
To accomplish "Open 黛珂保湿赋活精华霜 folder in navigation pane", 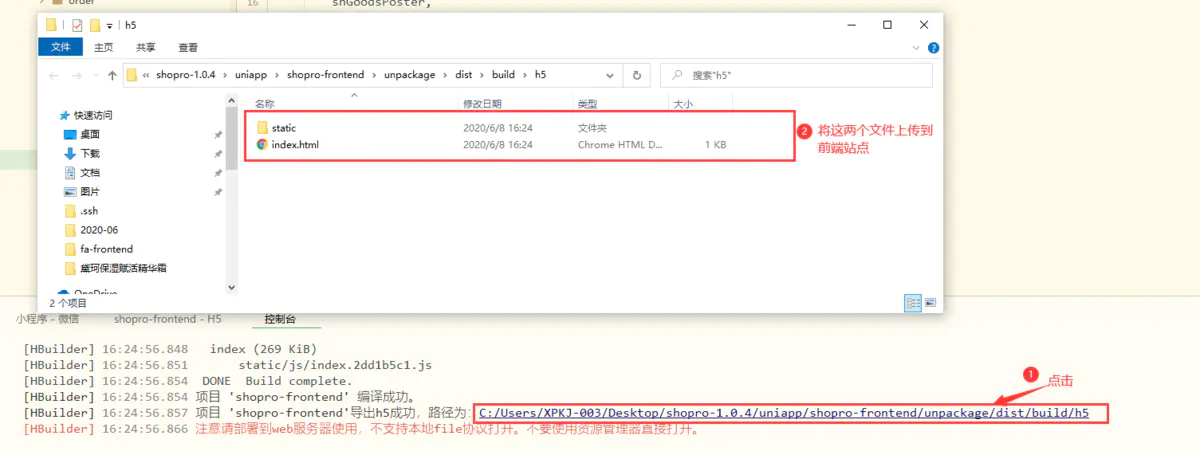I will (x=123, y=268).
